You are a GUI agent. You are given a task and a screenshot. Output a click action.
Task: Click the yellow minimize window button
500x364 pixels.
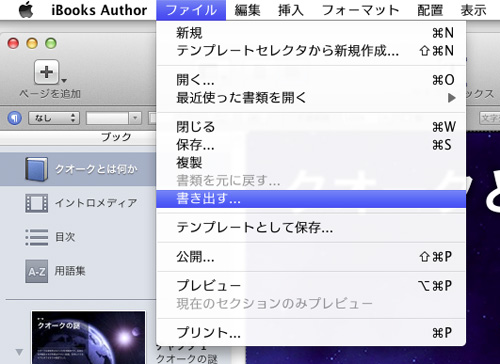point(32,43)
